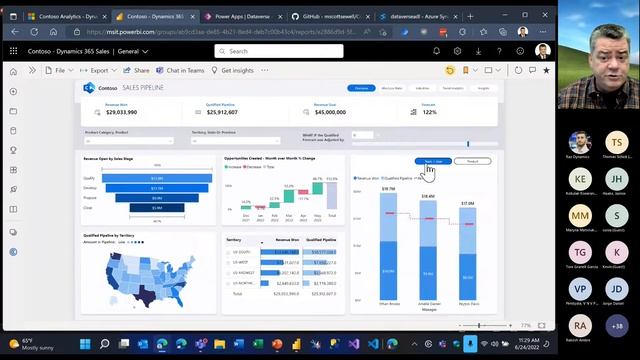This screenshot has height=360, width=640.
Task: Click the report zoom slider handle
Action: [479, 325]
